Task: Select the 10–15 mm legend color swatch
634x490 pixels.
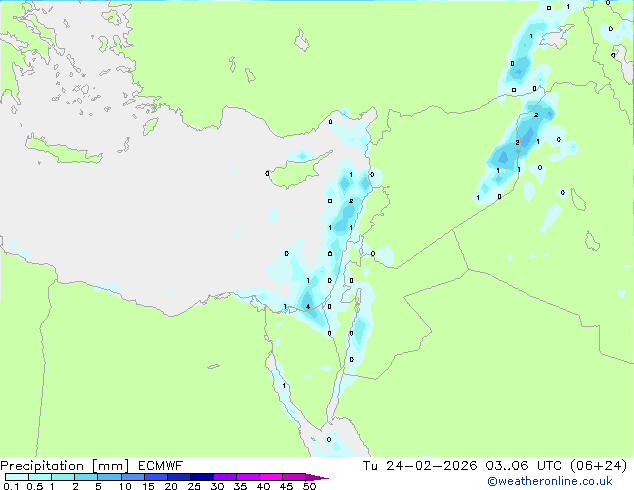Action: [132, 477]
